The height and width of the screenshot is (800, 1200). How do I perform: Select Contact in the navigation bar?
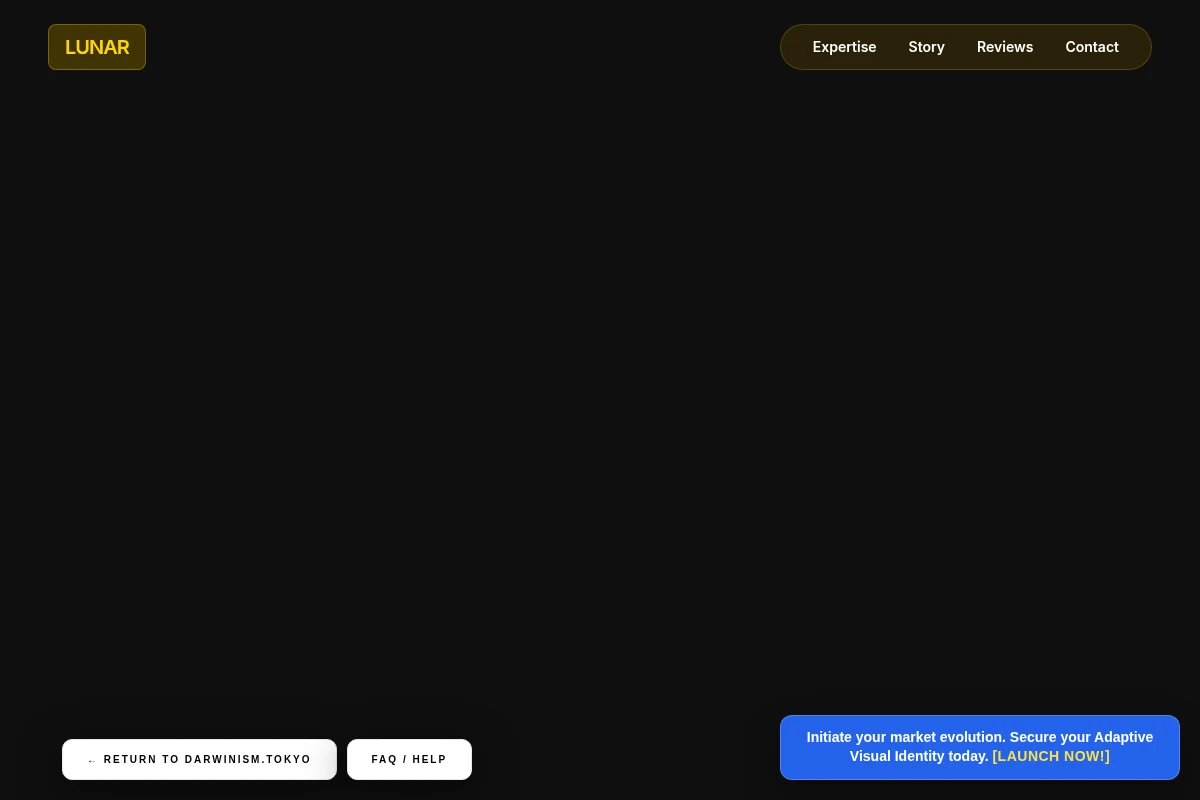pyautogui.click(x=1092, y=47)
